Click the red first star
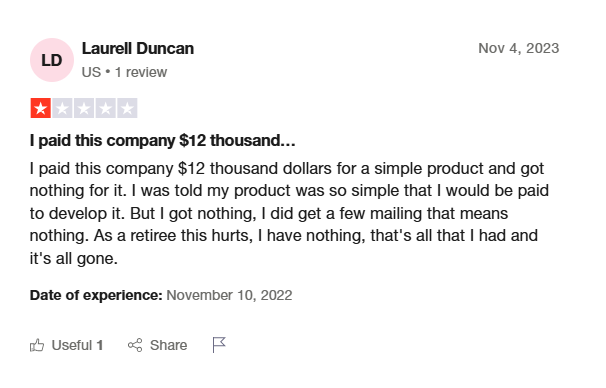Screen dimensions: 606x388 click(41, 108)
